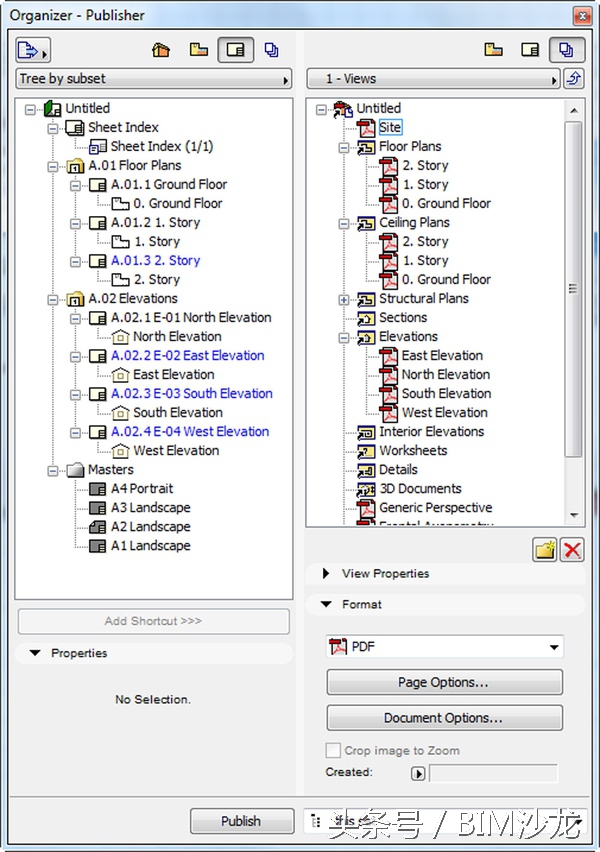Enable Crop image to Zoom checkbox
The image size is (600, 852).
tap(334, 750)
